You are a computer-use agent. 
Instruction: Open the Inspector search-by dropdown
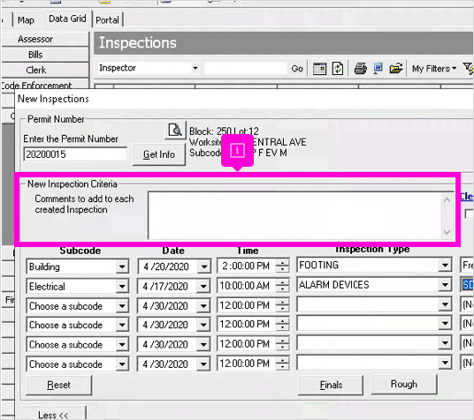click(195, 68)
